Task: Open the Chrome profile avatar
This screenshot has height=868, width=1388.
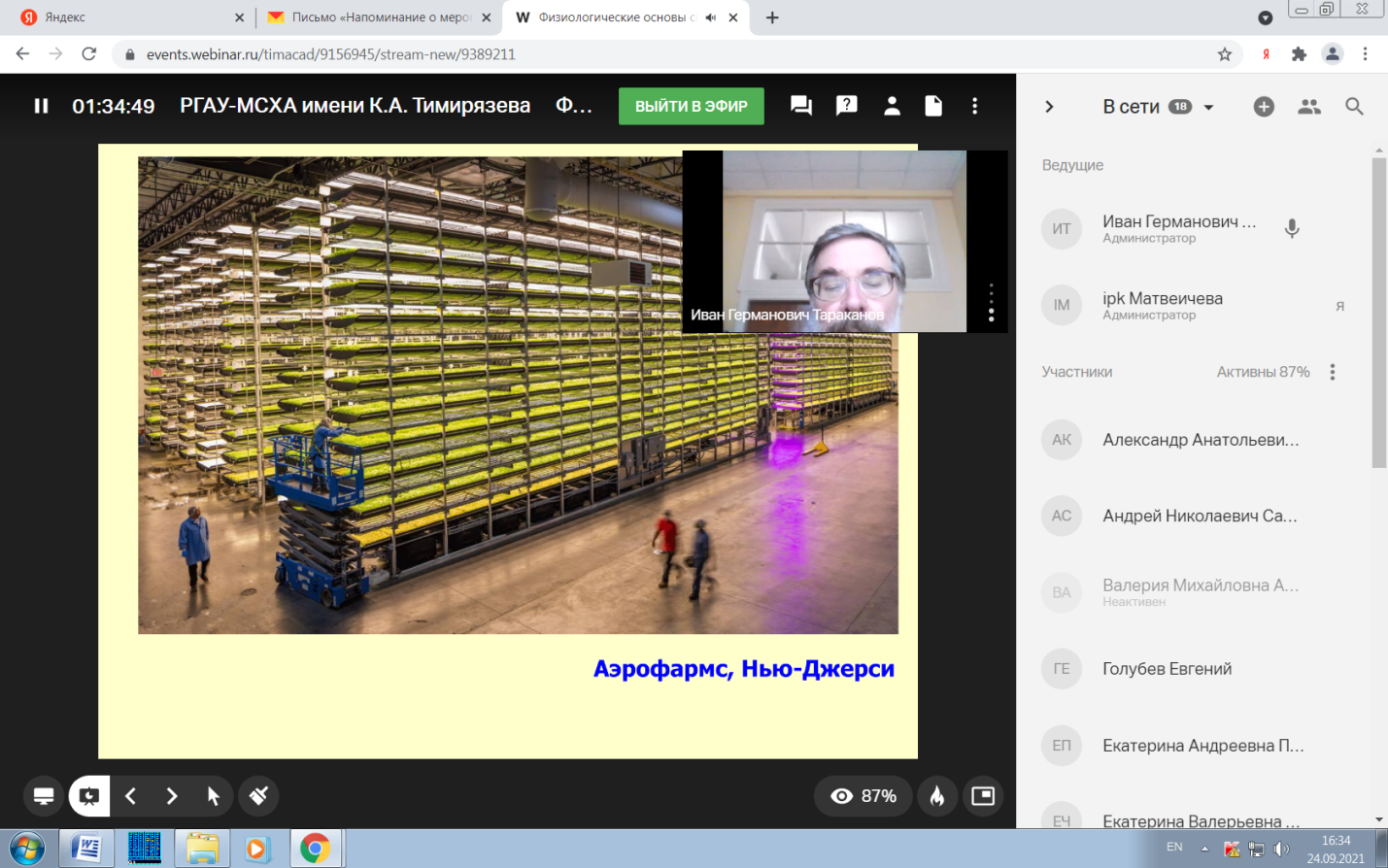Action: (1333, 54)
